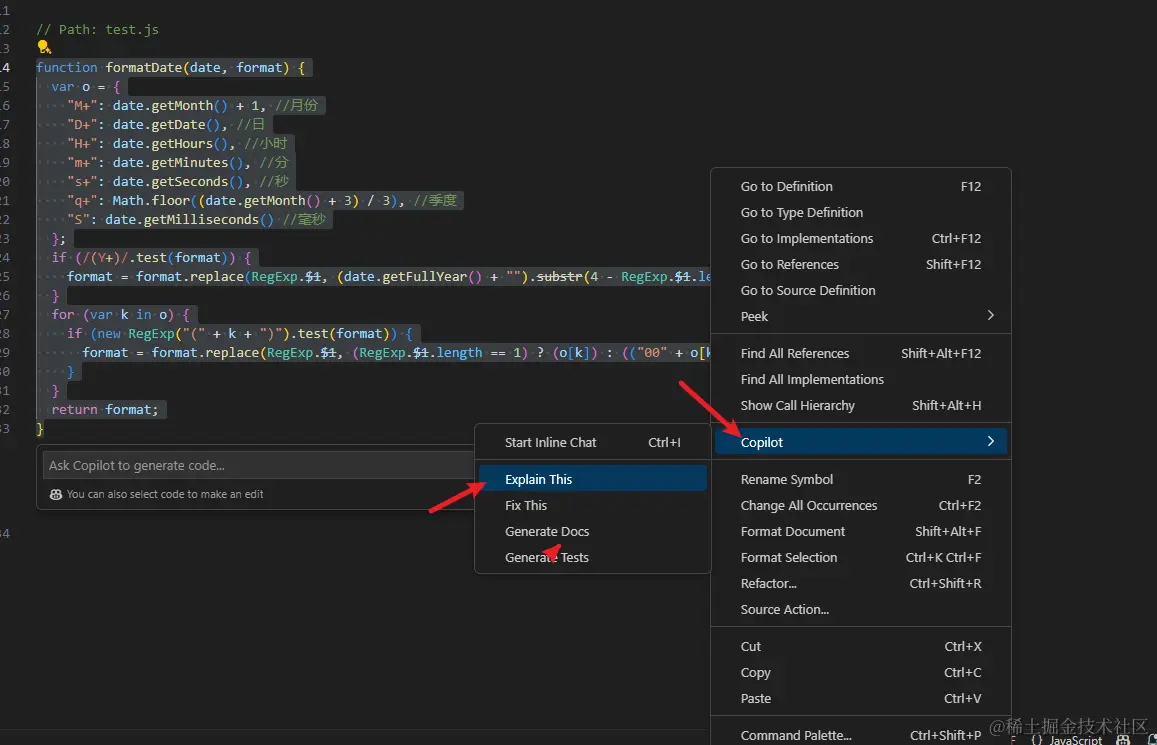The width and height of the screenshot is (1157, 745).
Task: Click the 'return format;' line
Action: point(105,409)
